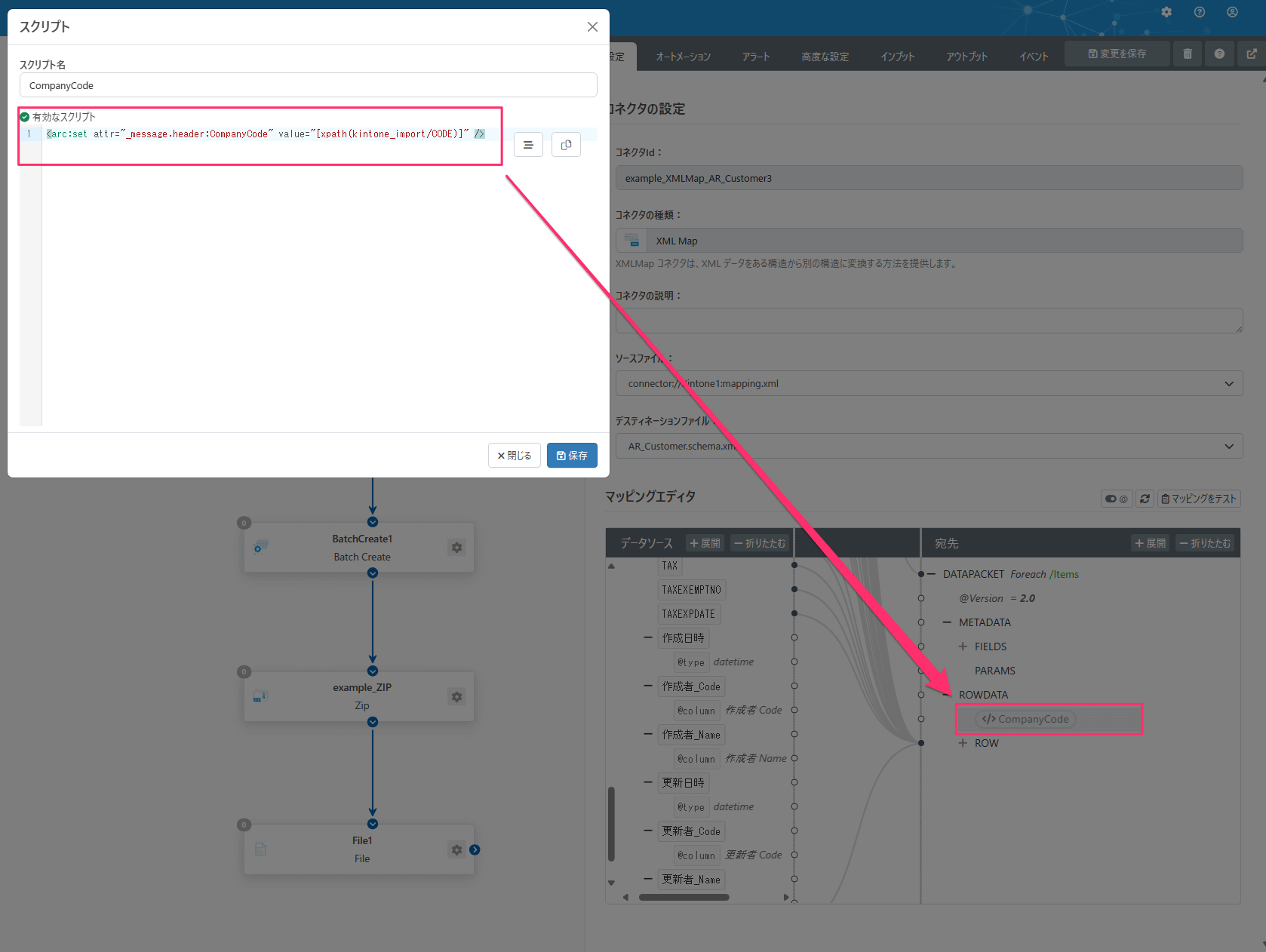Click the Script name input field
The height and width of the screenshot is (952, 1266).
(x=308, y=85)
